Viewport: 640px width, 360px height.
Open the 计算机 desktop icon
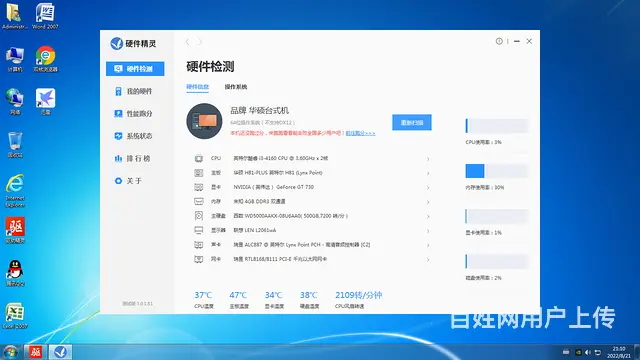click(15, 60)
